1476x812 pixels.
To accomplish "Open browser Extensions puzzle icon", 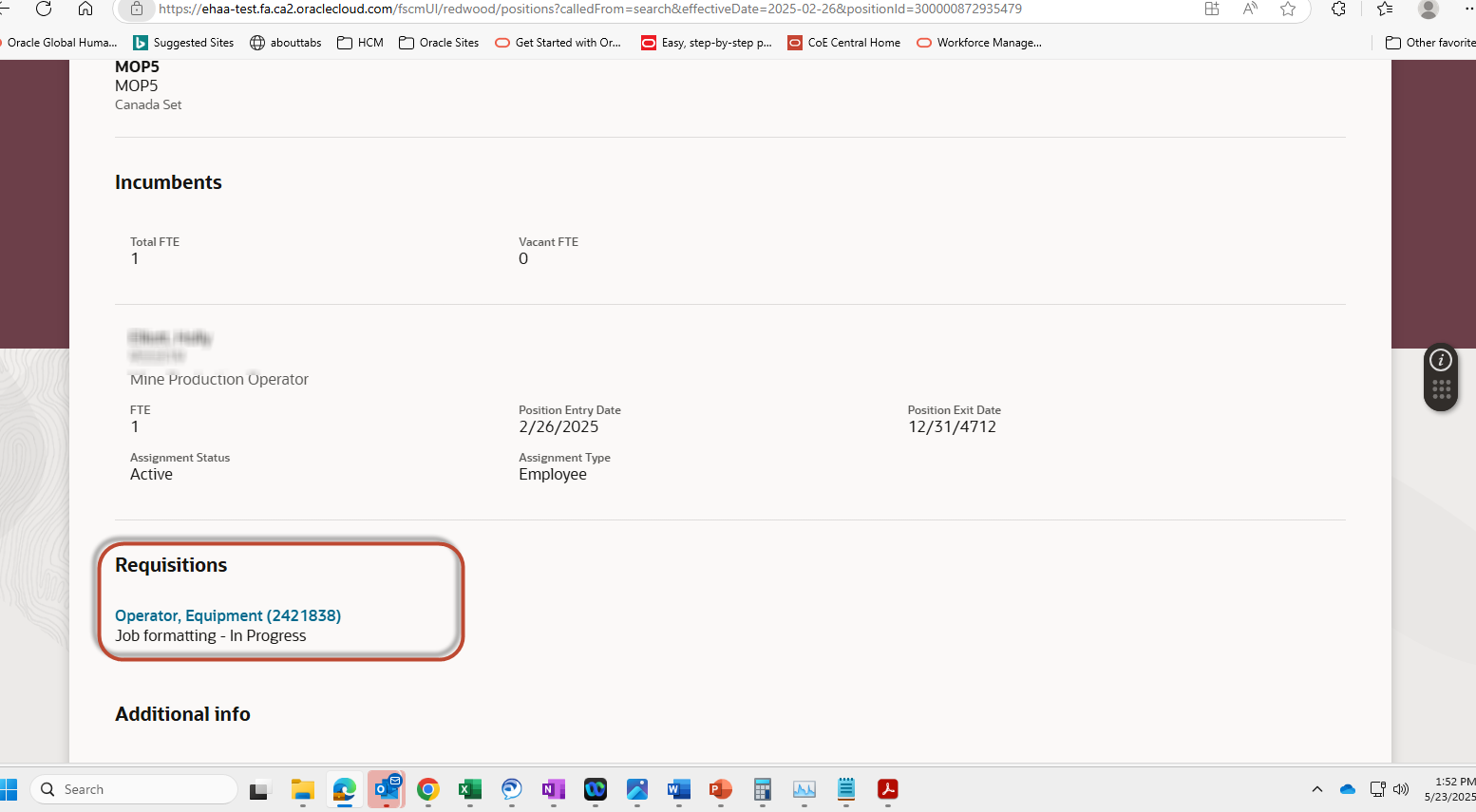I will coord(1338,9).
